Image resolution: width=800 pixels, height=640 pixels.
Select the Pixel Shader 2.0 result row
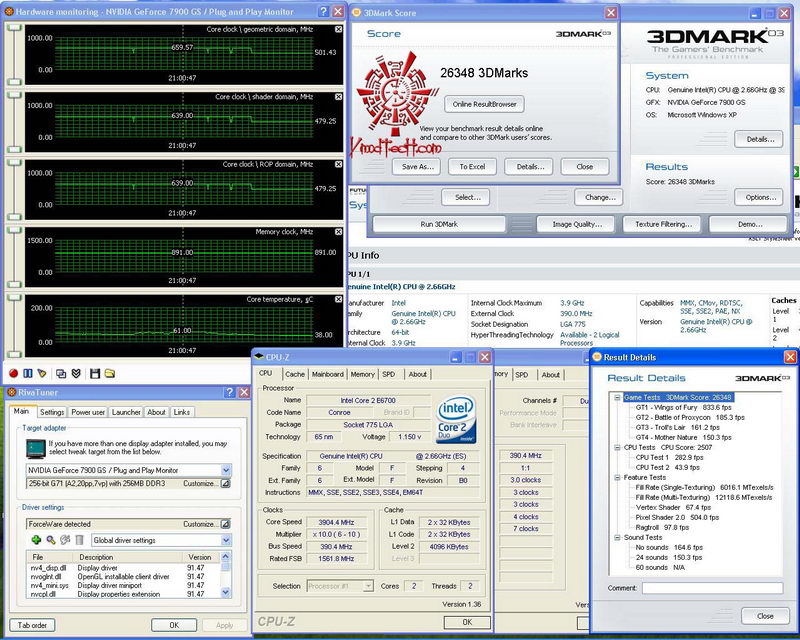click(x=677, y=518)
